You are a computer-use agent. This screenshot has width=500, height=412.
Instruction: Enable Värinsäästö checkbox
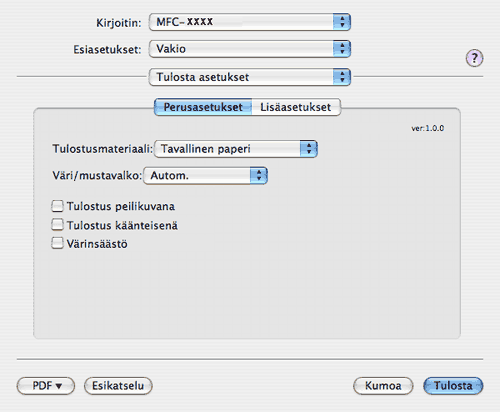pos(57,243)
